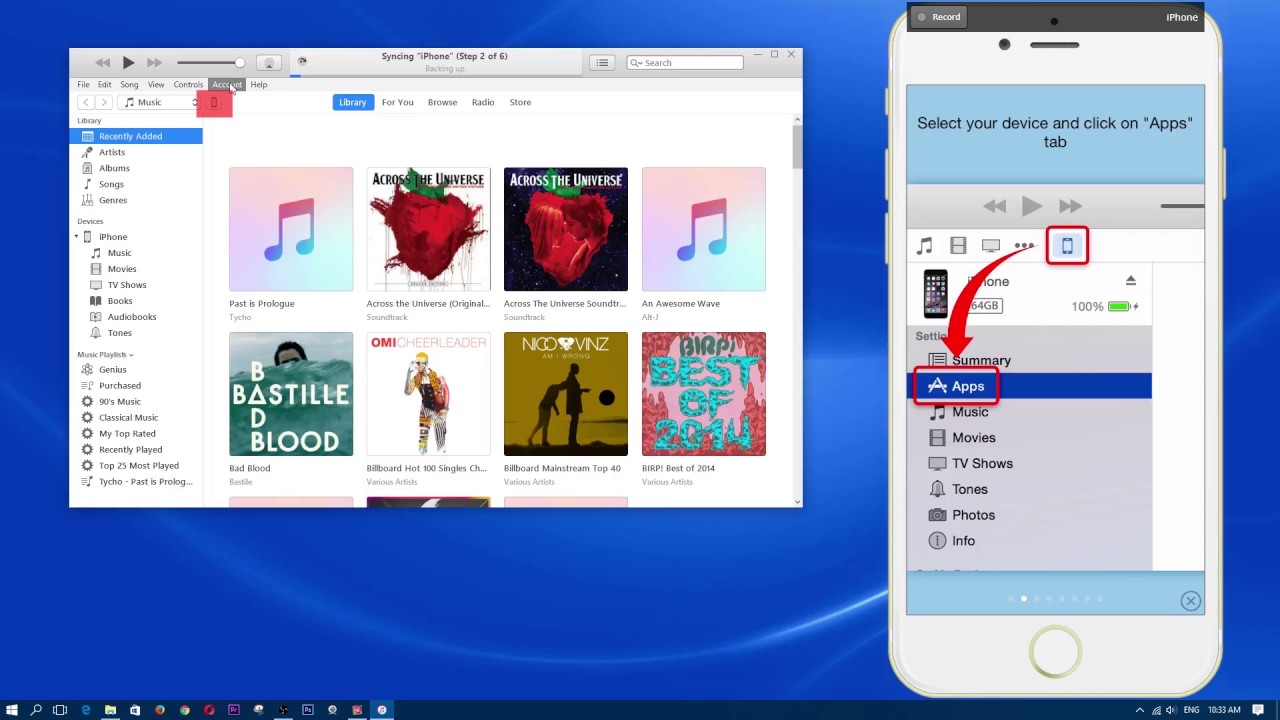1280x720 pixels.
Task: Open the Song menu
Action: pos(129,85)
